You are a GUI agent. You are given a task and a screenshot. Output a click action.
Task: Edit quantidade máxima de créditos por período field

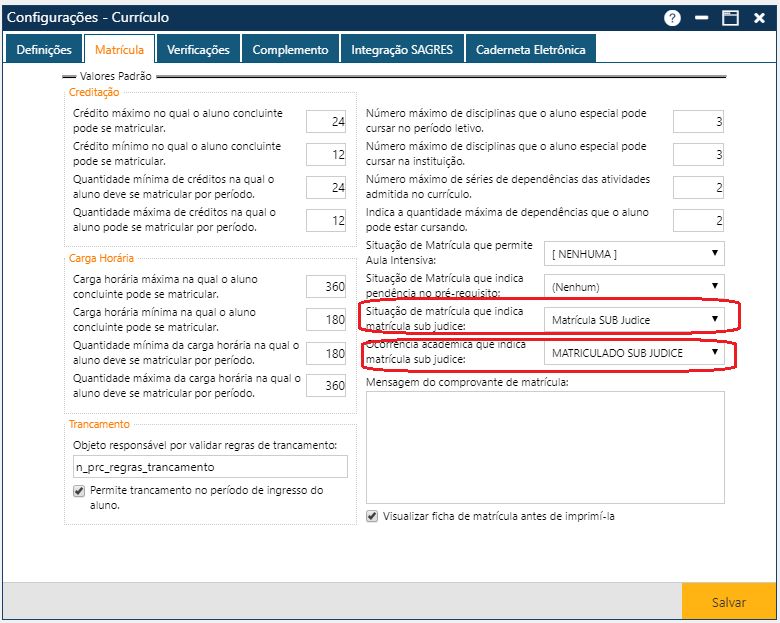point(326,220)
